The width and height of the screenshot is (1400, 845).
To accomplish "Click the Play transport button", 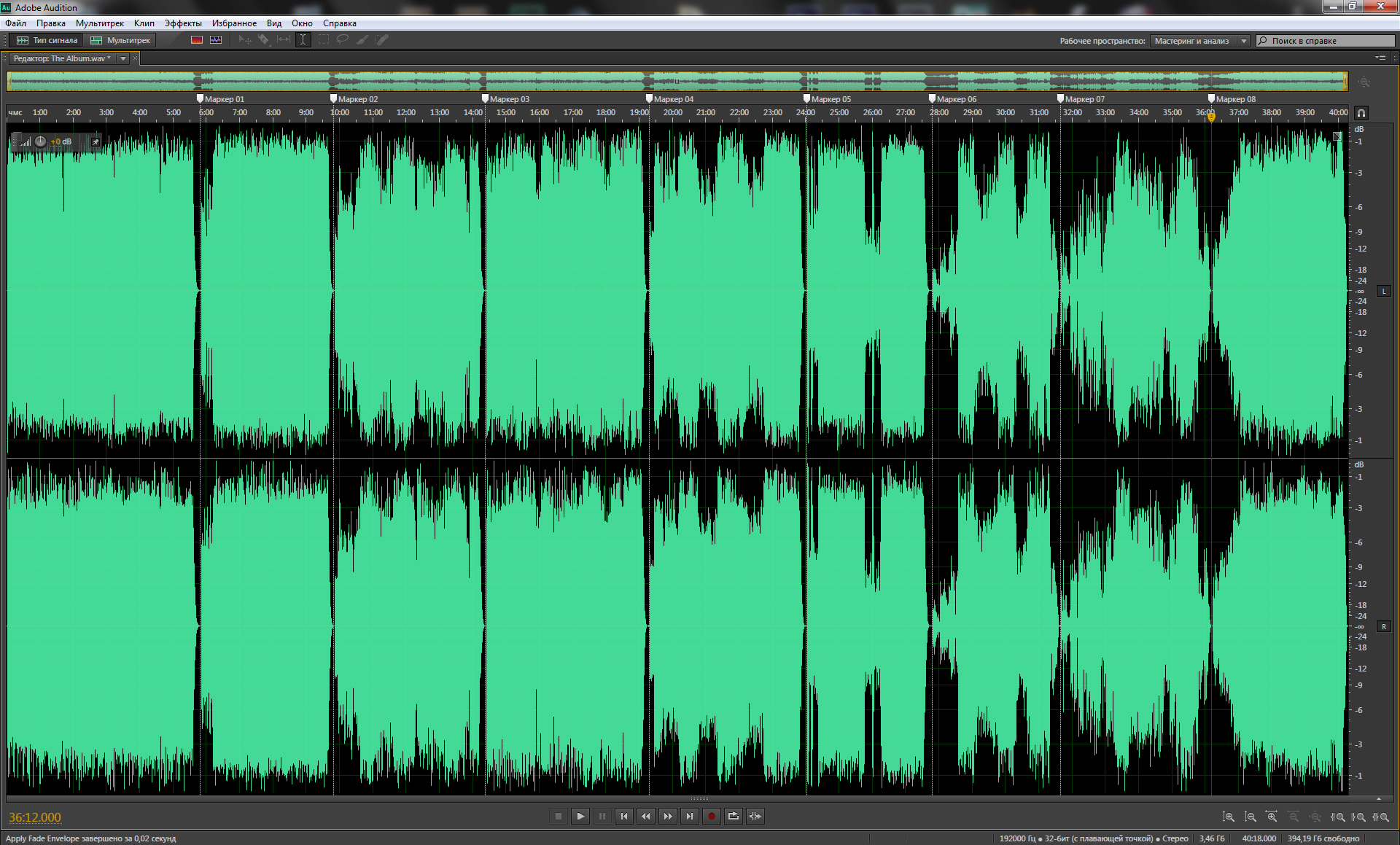I will tap(580, 816).
